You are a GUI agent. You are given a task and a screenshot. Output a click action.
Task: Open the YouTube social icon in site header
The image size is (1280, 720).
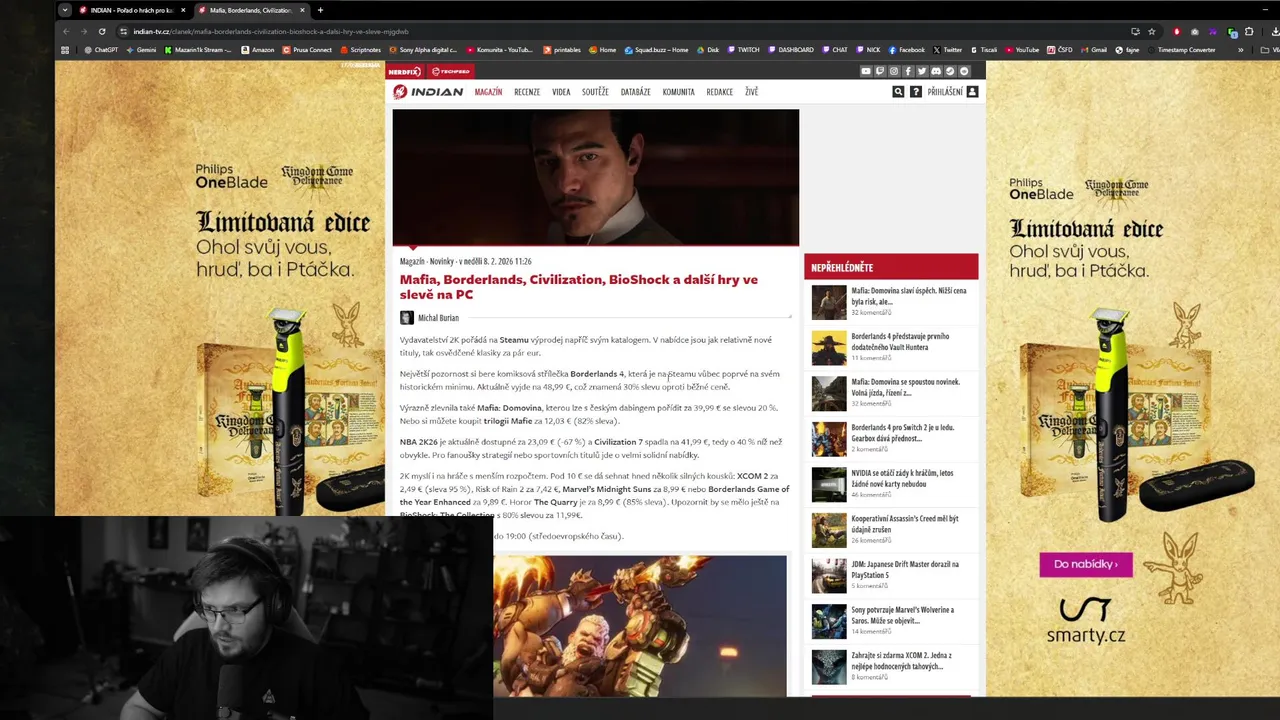866,71
